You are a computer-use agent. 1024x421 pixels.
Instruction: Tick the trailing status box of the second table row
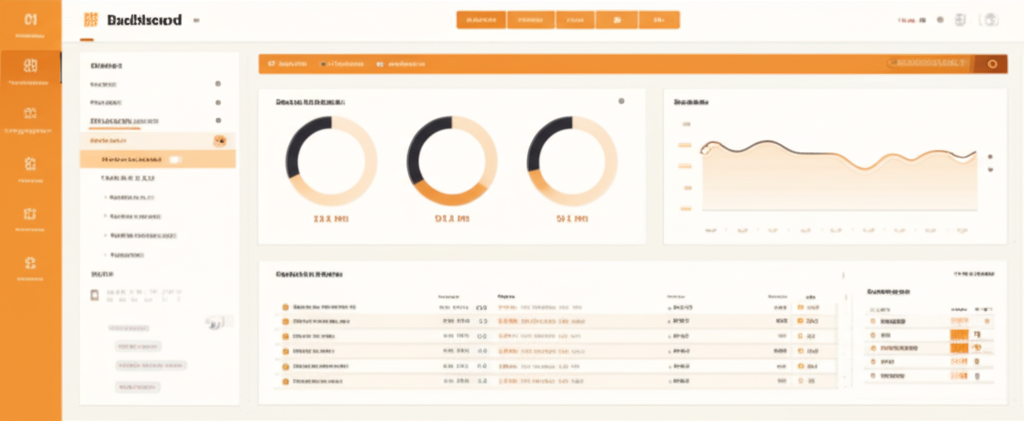point(801,322)
